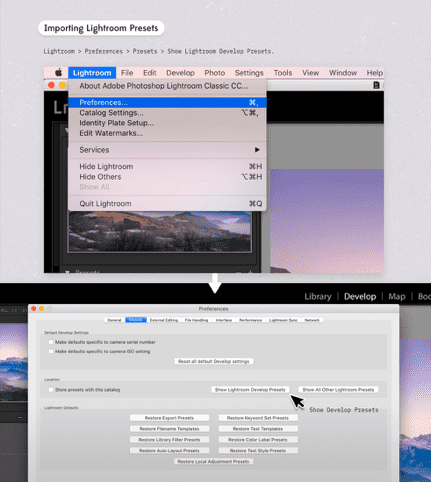Open the Lightroom Sync preferences tab

(283, 320)
